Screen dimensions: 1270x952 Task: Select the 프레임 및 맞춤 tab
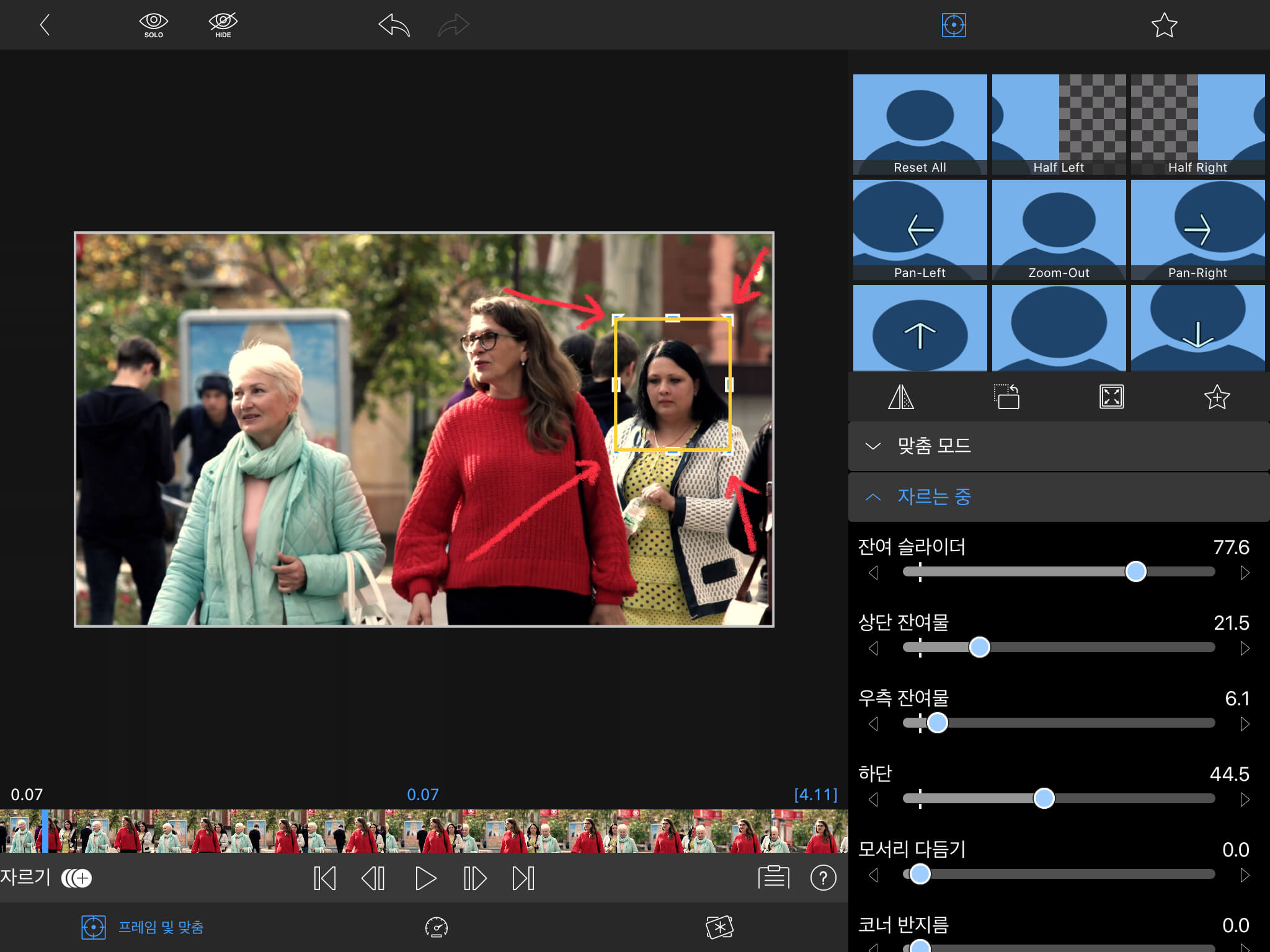pyautogui.click(x=143, y=927)
